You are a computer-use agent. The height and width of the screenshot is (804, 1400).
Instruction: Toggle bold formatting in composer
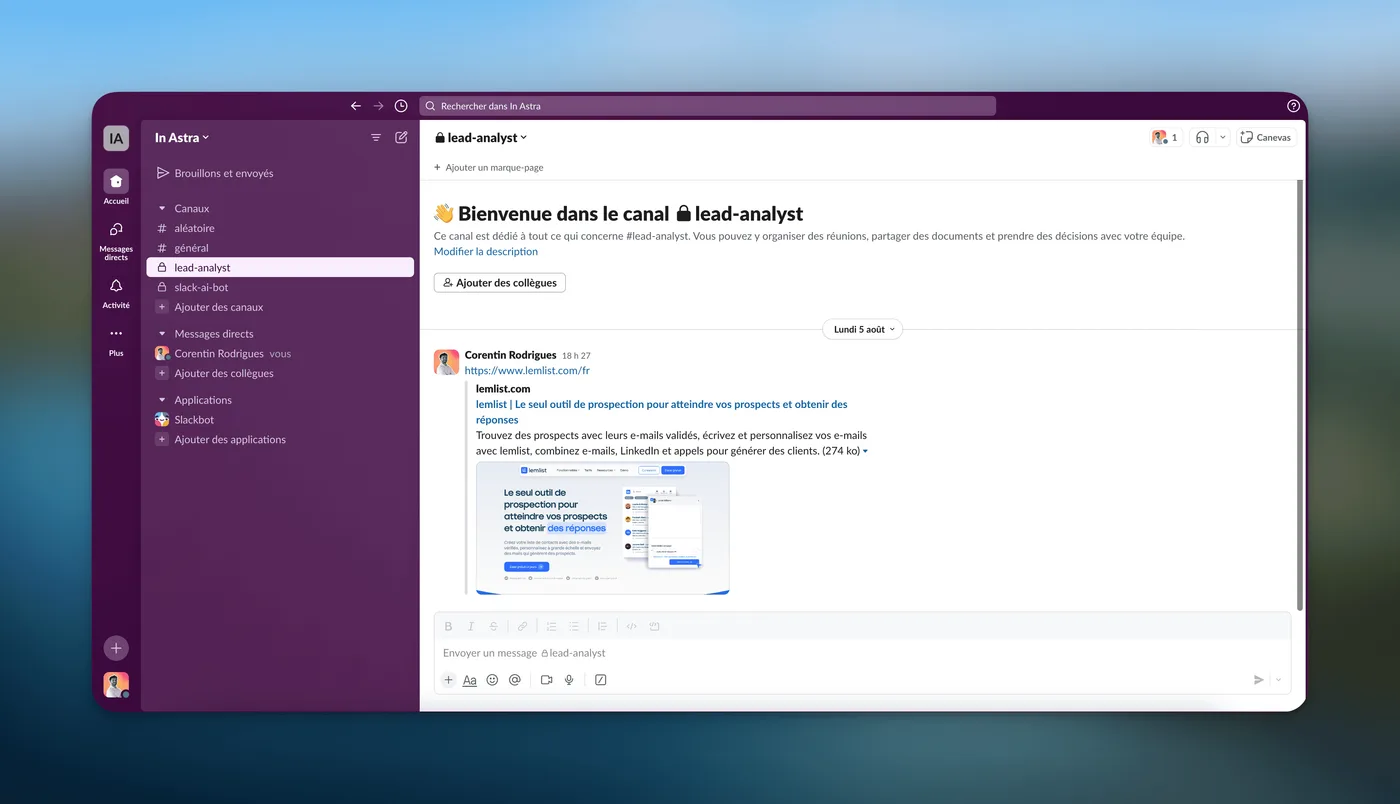click(x=448, y=626)
